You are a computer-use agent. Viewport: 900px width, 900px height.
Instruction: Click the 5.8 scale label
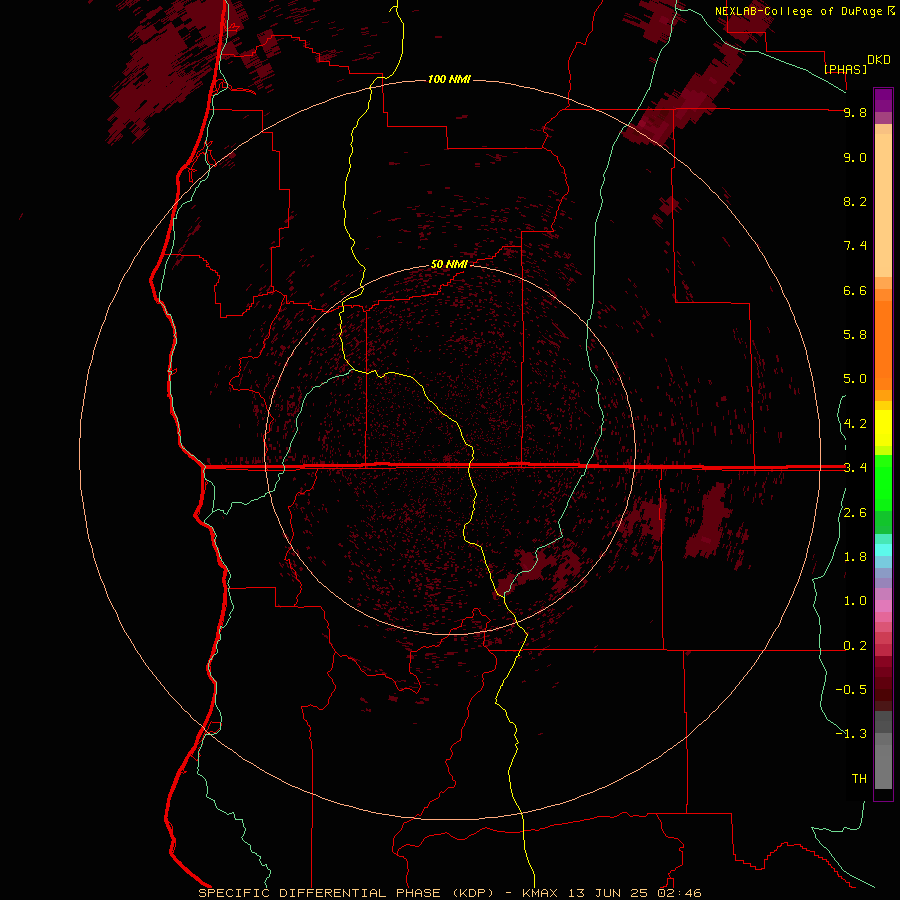[x=855, y=335]
